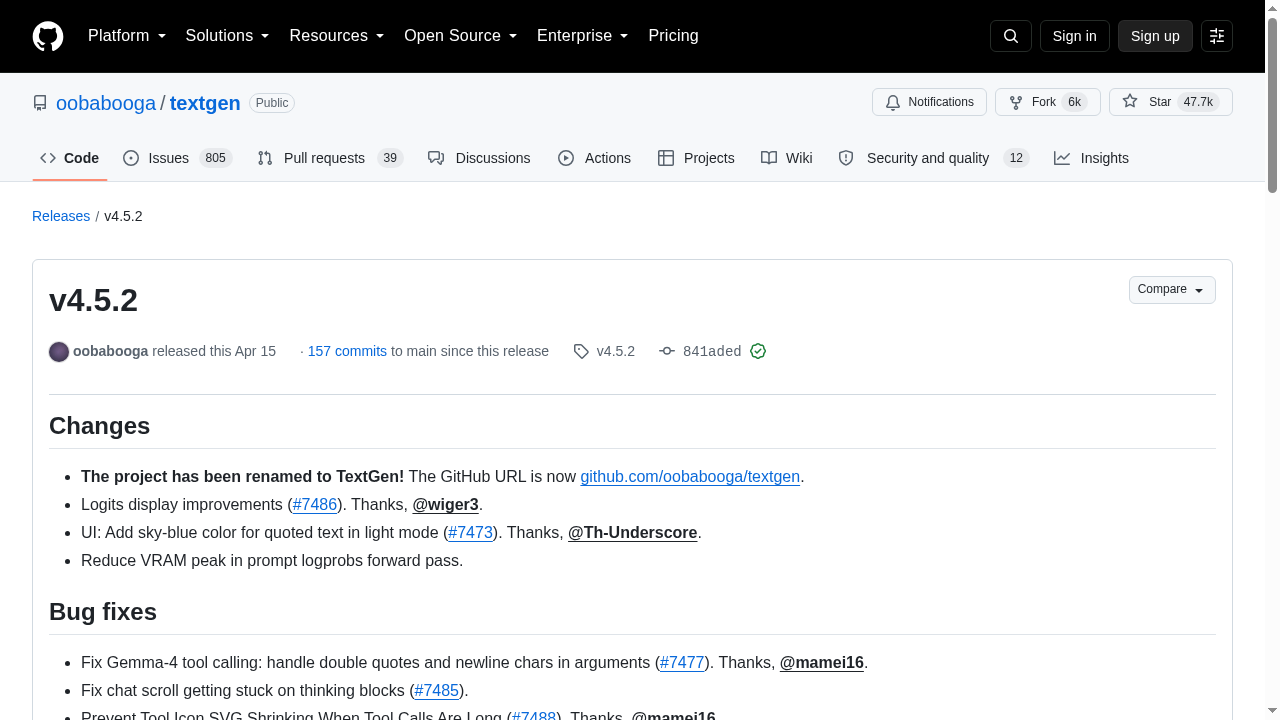Open the GitHub homepage logo
The height and width of the screenshot is (720, 1280).
point(48,36)
